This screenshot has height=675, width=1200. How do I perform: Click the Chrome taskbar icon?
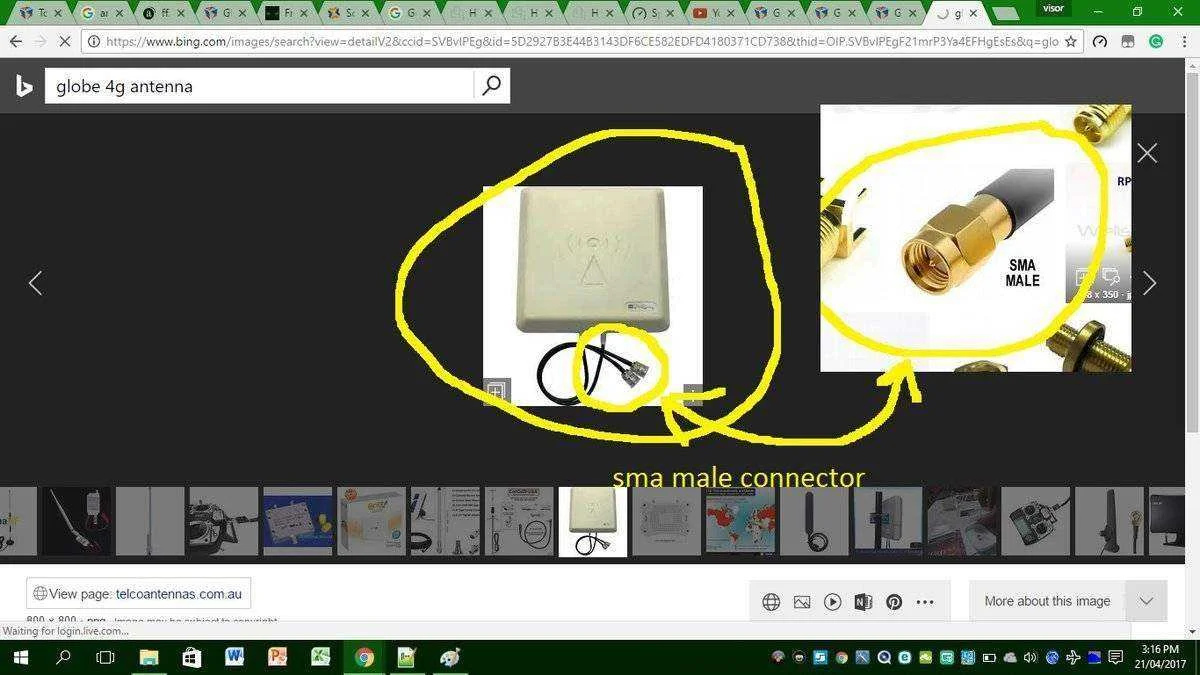pos(364,657)
